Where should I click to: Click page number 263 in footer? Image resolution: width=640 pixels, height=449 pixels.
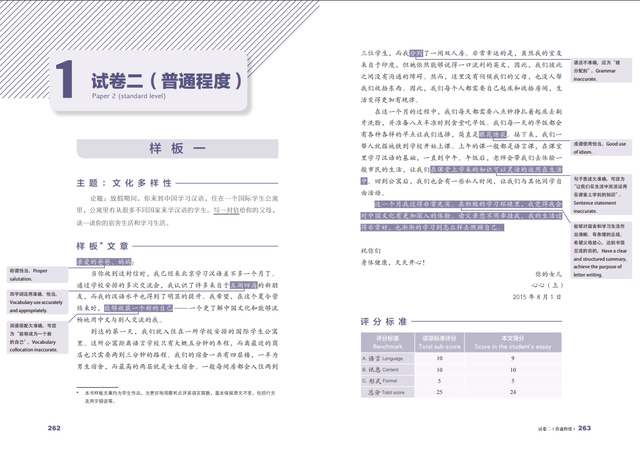tap(584, 428)
